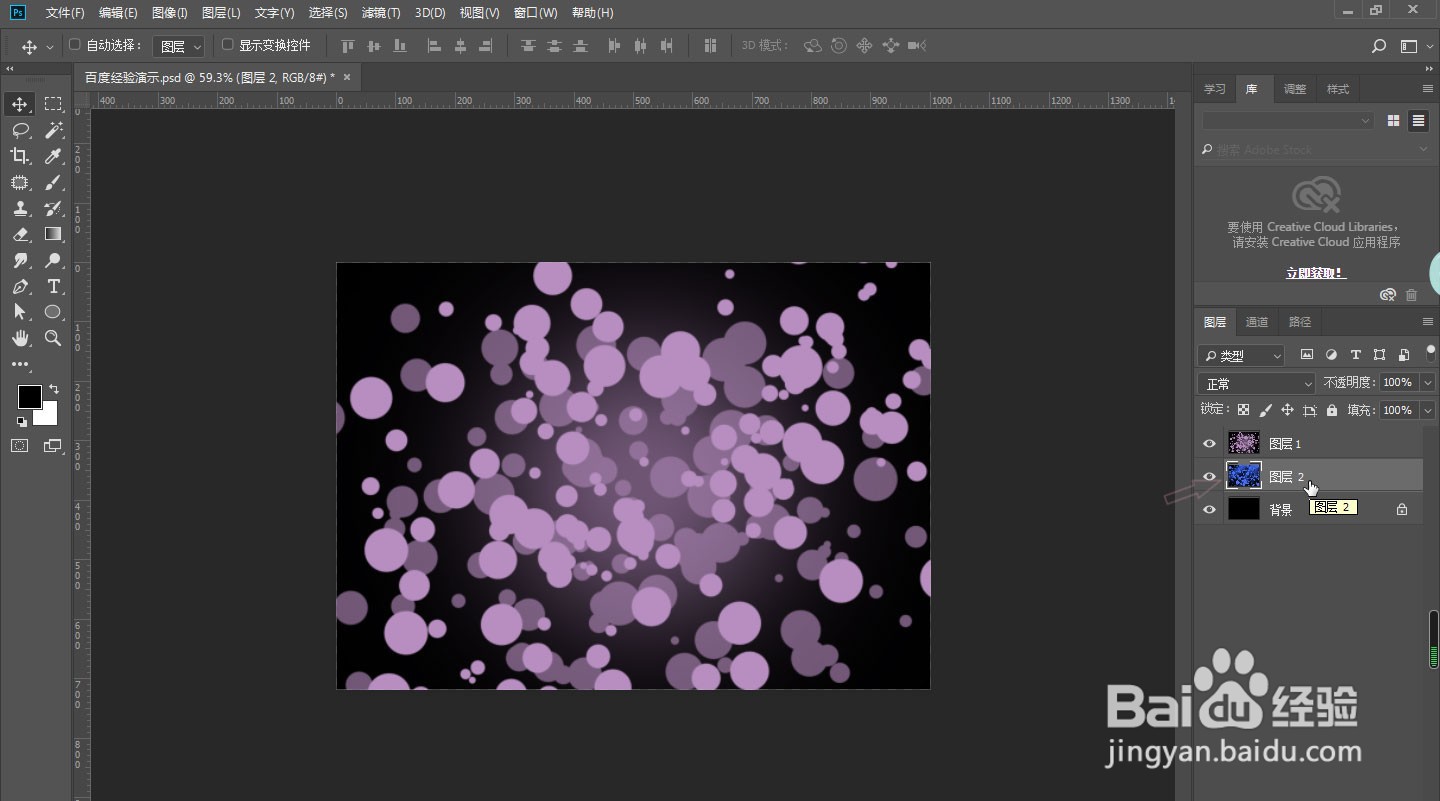The image size is (1440, 801).
Task: Change the screen mode
Action: [x=53, y=446]
